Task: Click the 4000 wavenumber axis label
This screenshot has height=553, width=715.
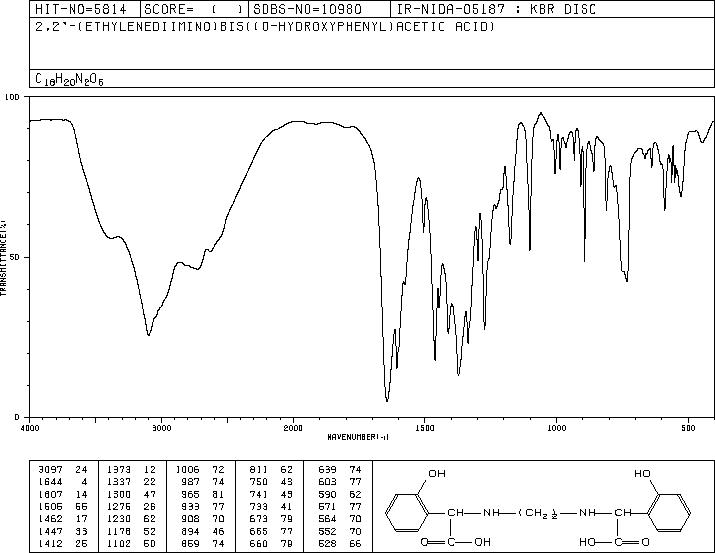Action: 30,428
